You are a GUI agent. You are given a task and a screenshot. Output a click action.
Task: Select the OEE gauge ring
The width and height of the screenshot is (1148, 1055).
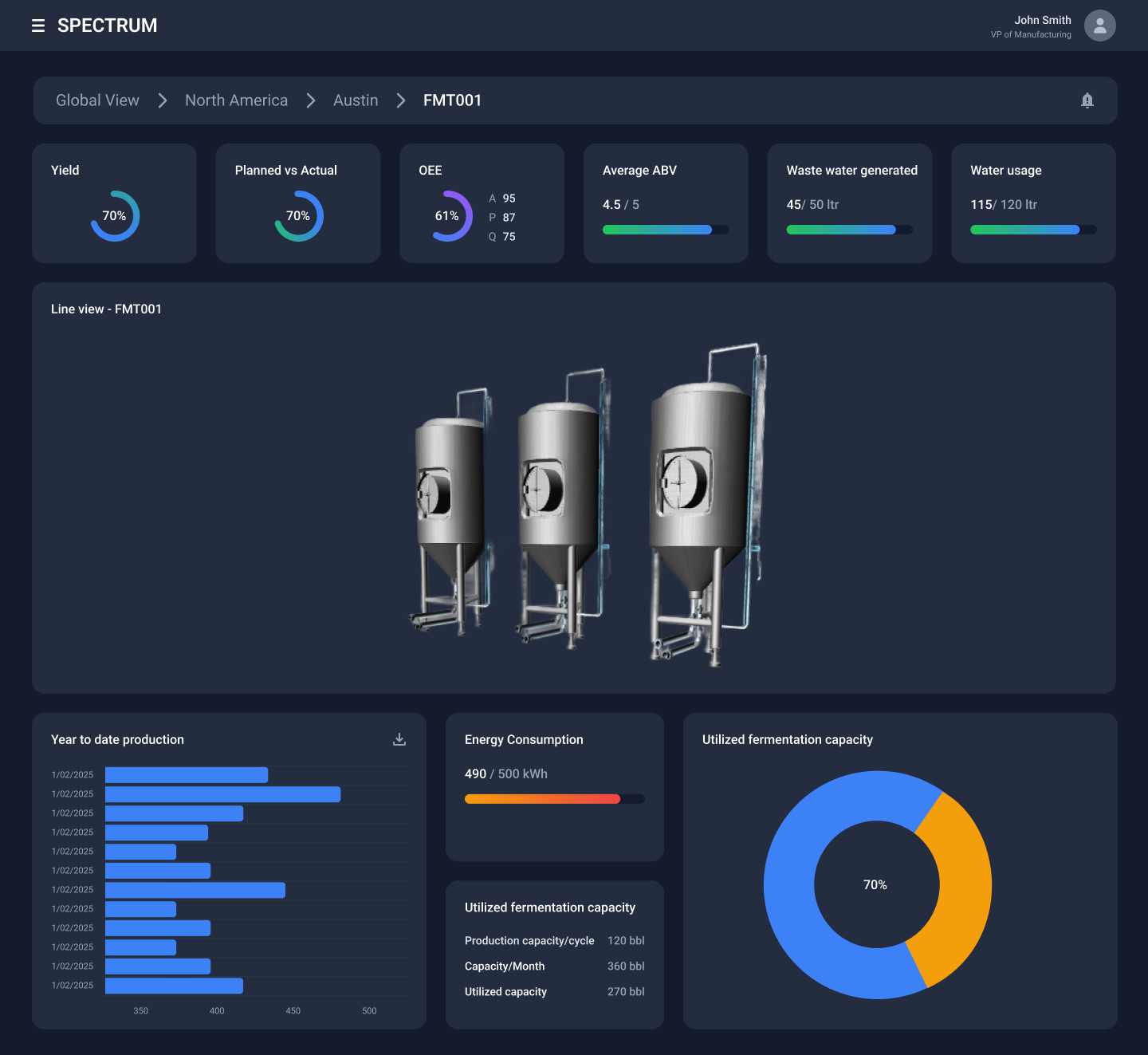pyautogui.click(x=450, y=215)
